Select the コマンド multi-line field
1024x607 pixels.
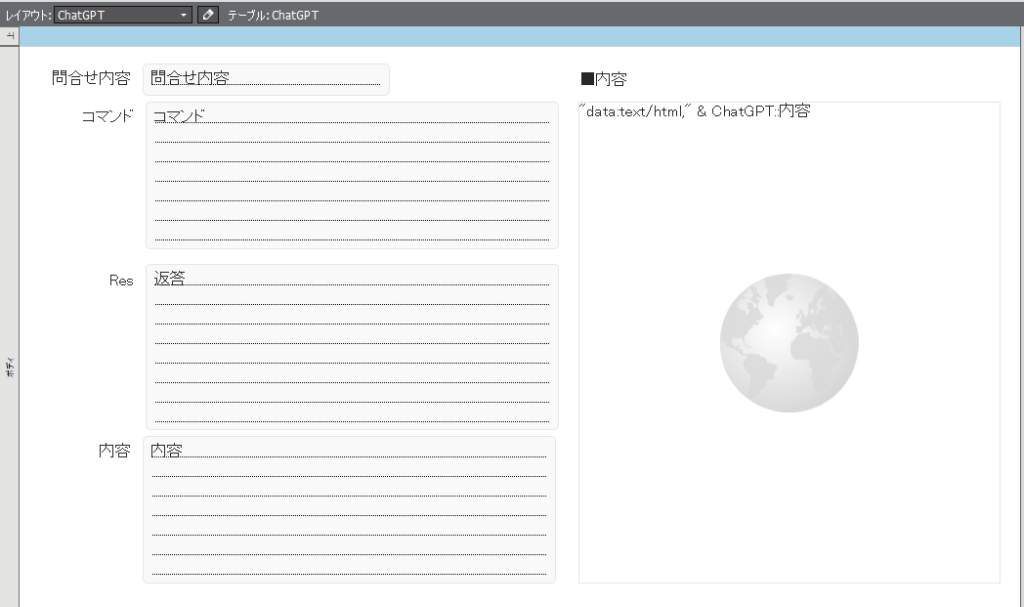(x=352, y=175)
